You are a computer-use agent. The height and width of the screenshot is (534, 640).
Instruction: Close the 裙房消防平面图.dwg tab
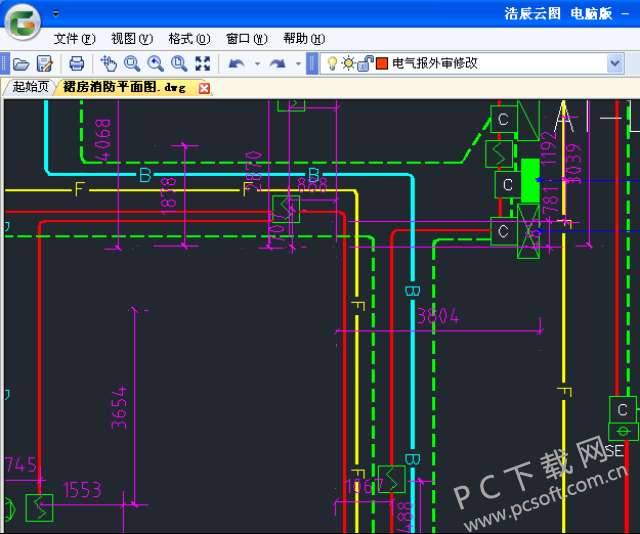click(205, 88)
